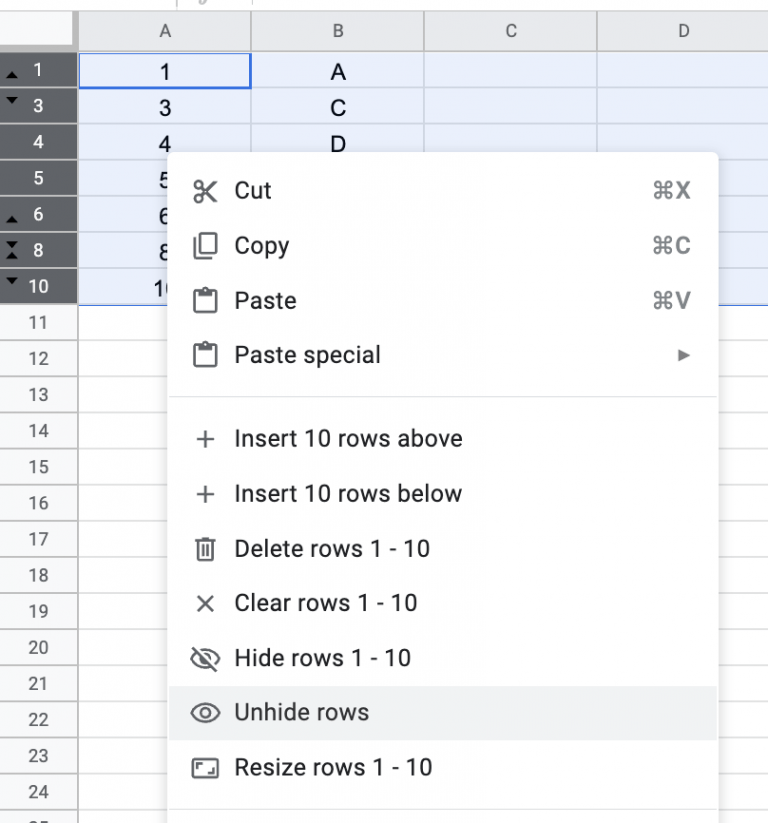
Task: Click the resize icon beside Resize rows
Action: click(x=205, y=768)
